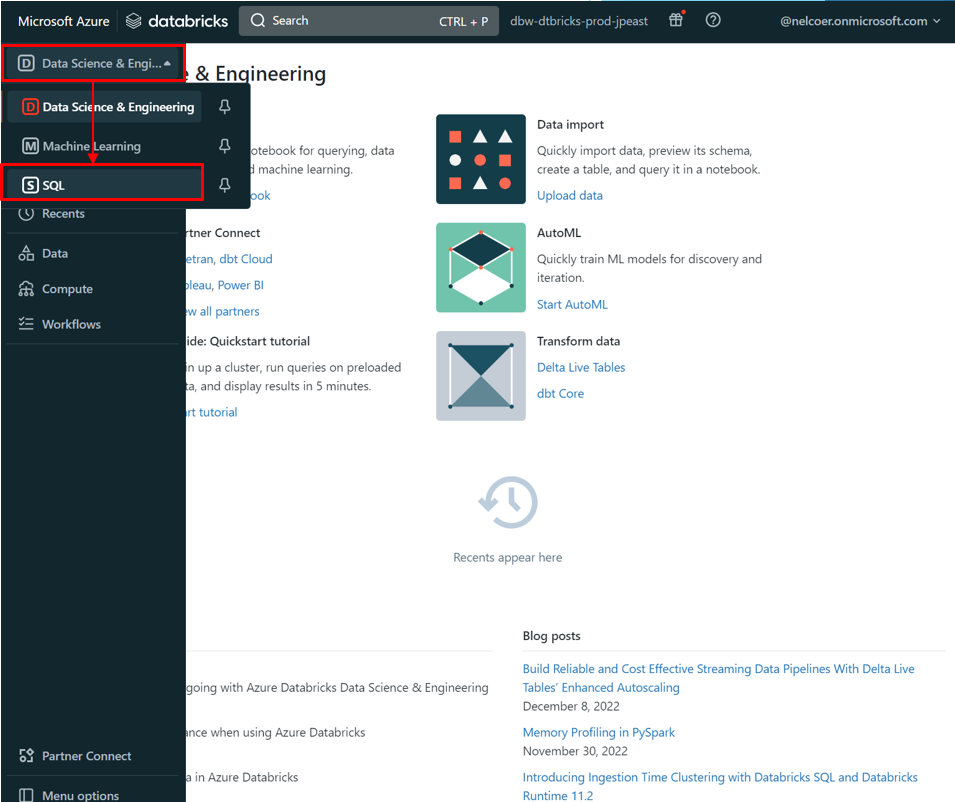Click the SQL S icon
The height and width of the screenshot is (802, 955).
click(30, 185)
